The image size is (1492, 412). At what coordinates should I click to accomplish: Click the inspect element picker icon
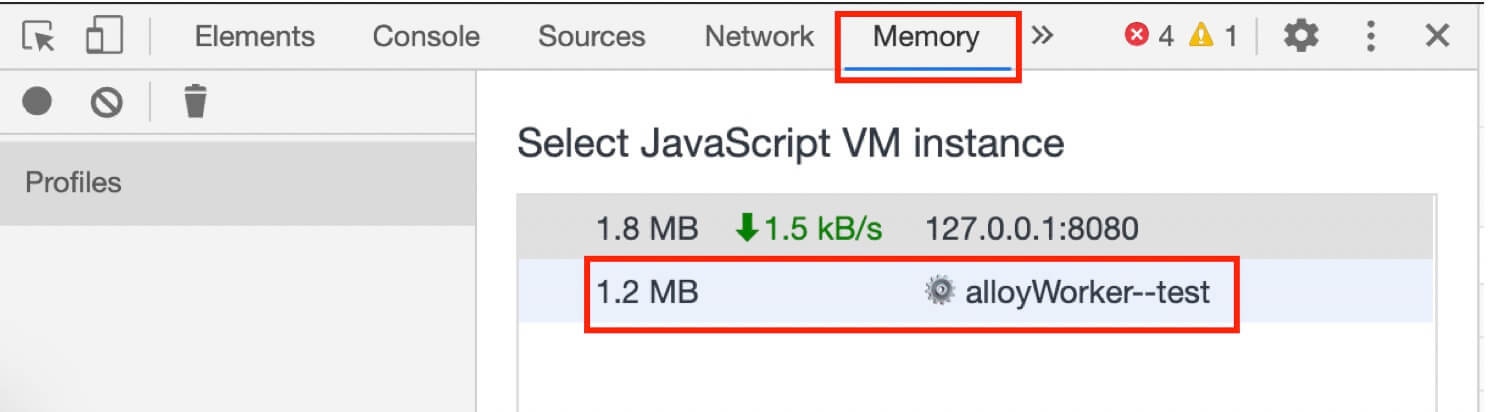point(40,37)
